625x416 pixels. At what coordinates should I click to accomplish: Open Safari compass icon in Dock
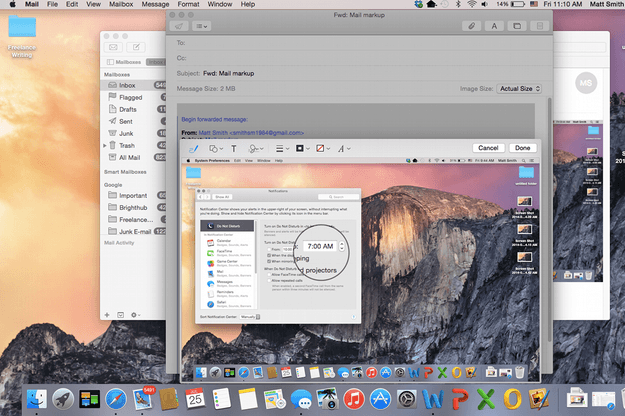point(116,399)
